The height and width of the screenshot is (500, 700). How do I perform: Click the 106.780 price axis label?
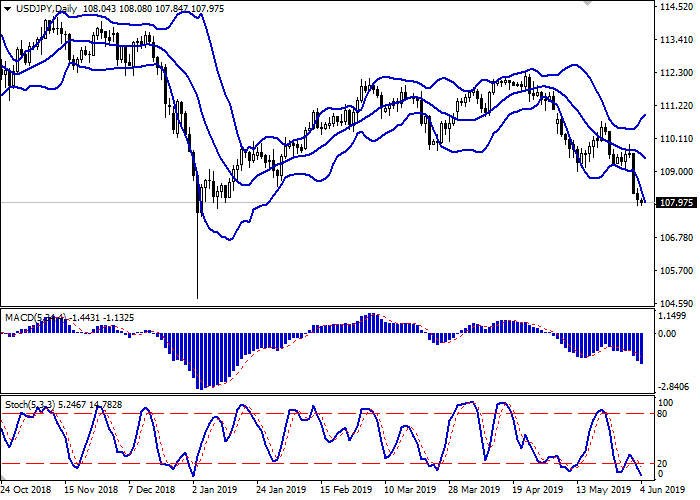click(677, 238)
